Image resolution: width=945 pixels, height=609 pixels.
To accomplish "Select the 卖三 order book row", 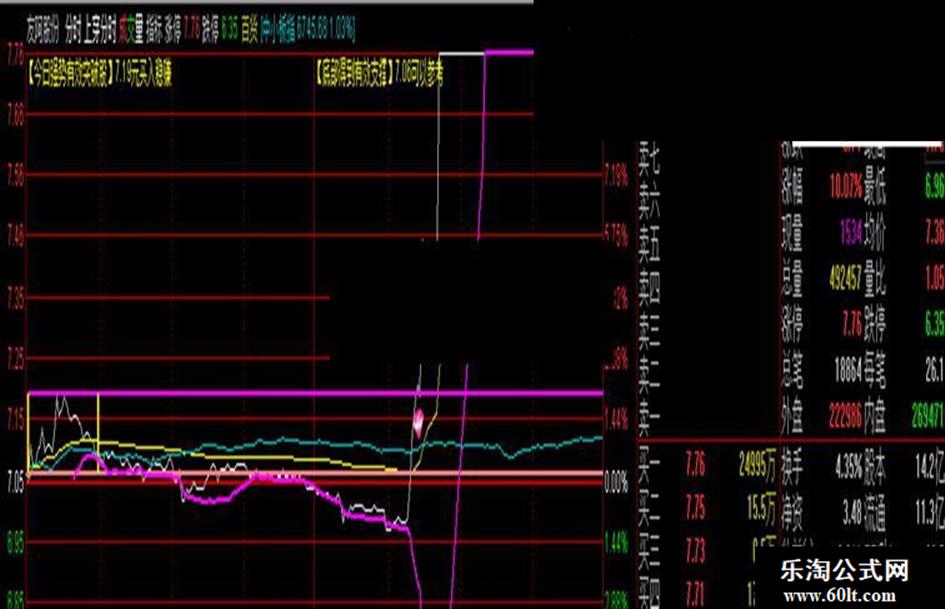I will coord(649,330).
